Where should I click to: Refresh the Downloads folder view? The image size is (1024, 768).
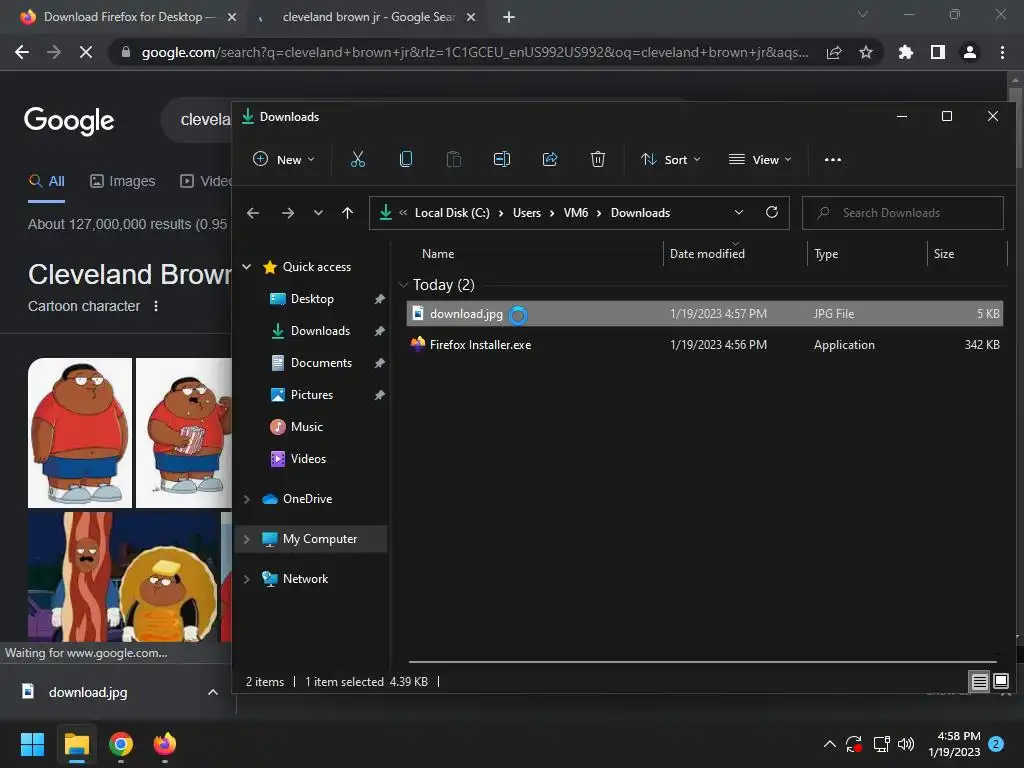tap(772, 212)
